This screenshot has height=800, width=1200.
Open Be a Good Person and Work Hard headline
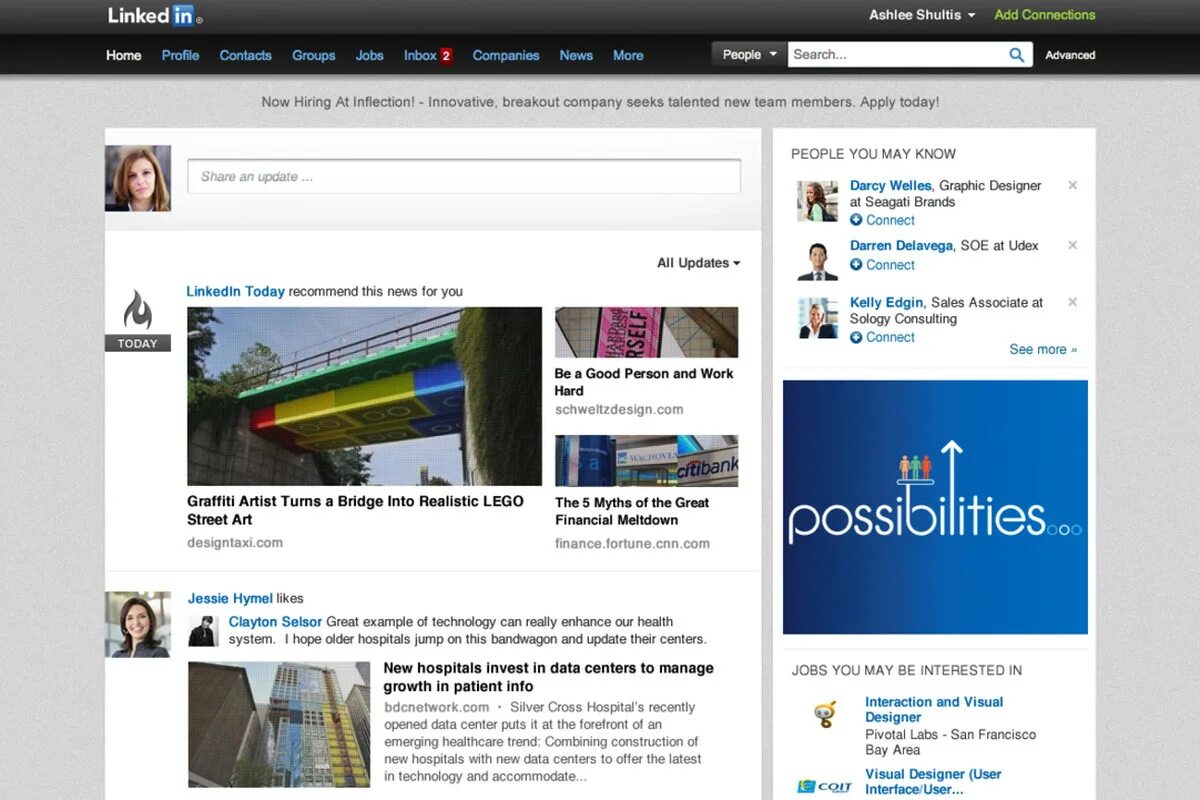pos(644,382)
